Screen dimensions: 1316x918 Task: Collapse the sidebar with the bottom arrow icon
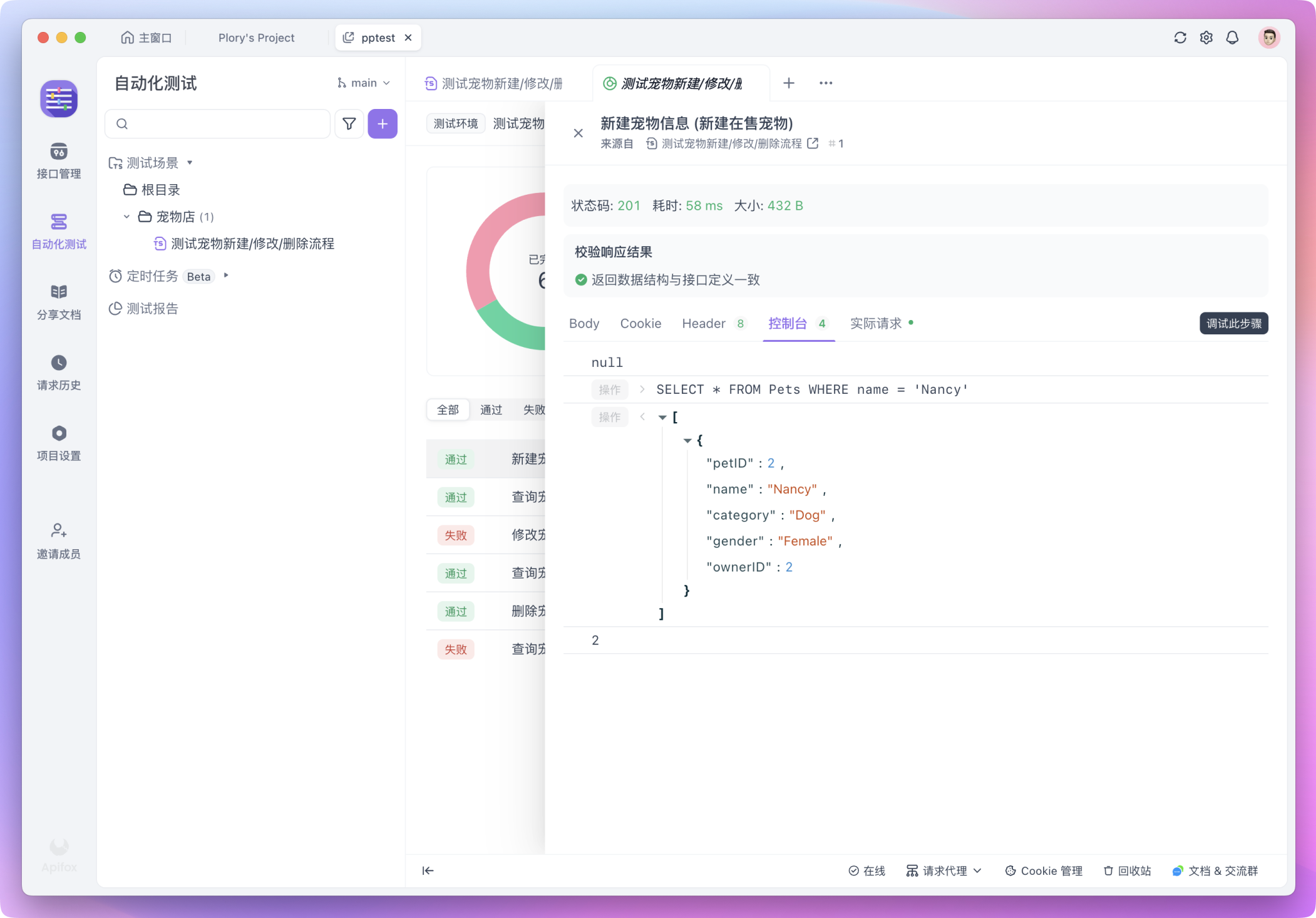428,870
